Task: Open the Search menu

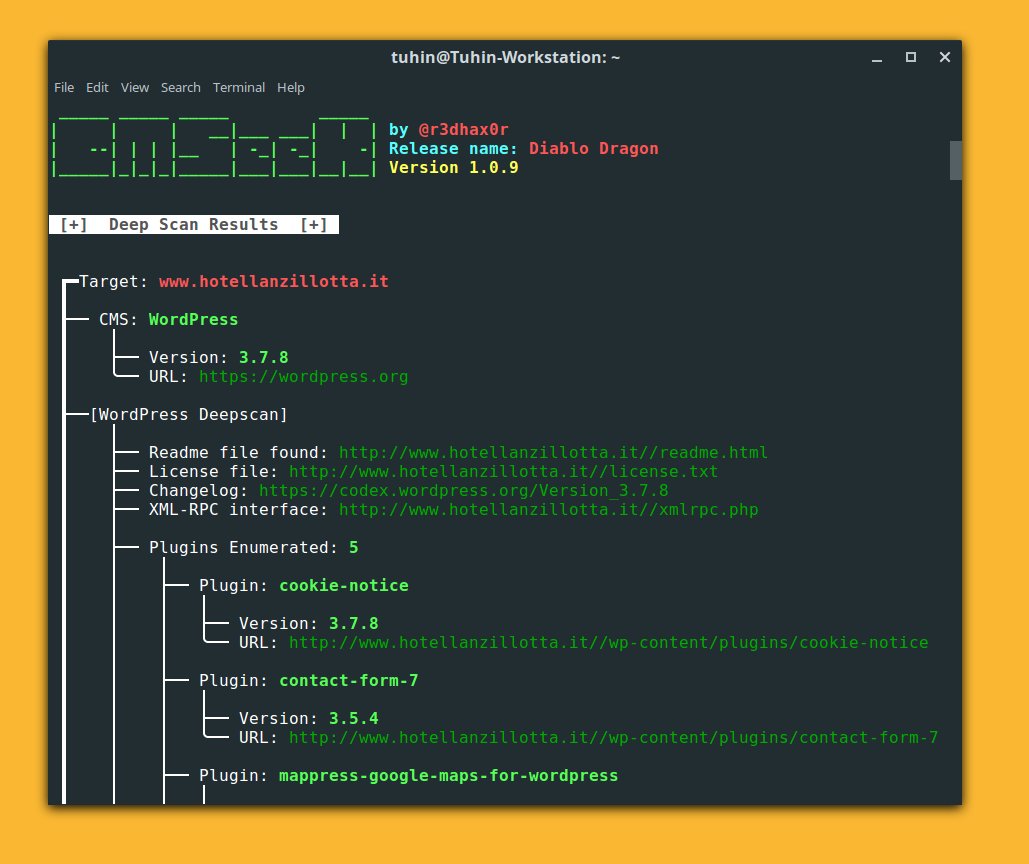Action: point(180,87)
